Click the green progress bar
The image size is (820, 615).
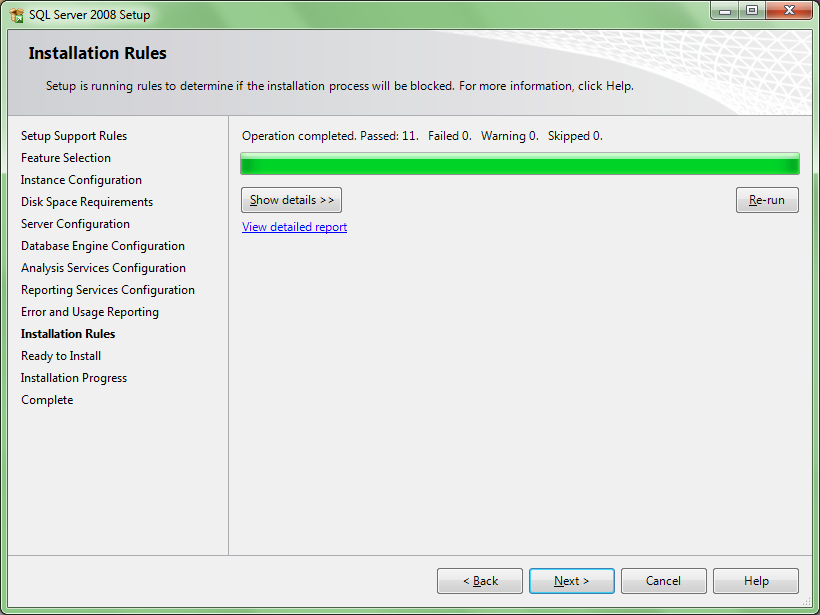point(519,162)
